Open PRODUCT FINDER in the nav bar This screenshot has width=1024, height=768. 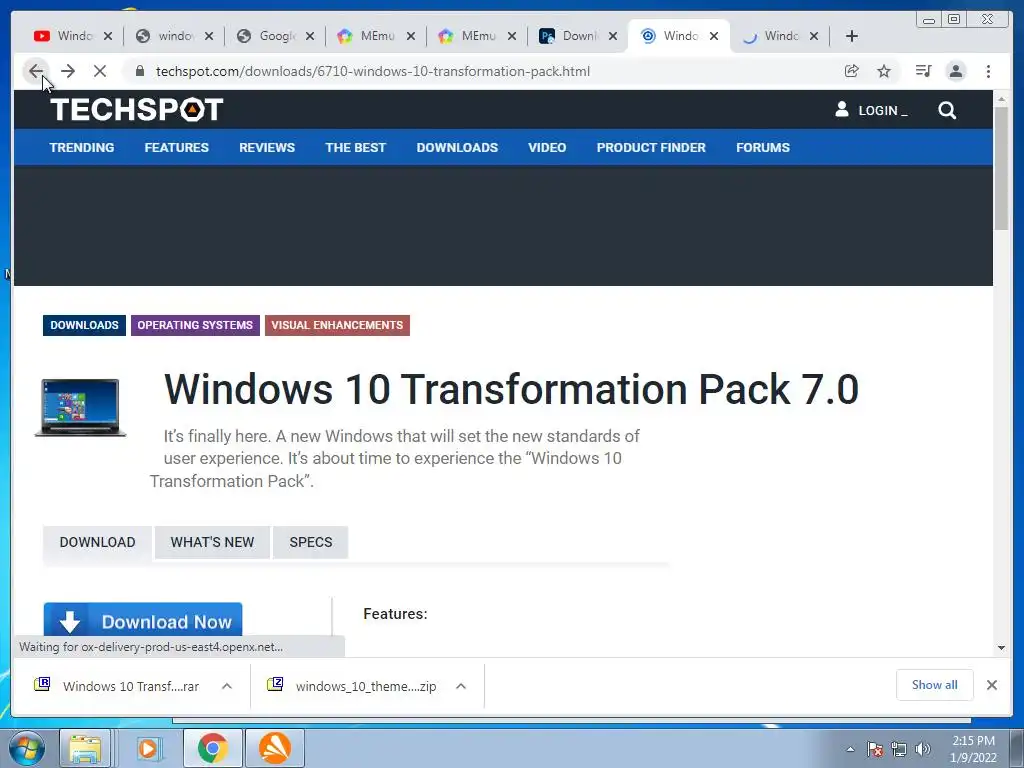(651, 148)
